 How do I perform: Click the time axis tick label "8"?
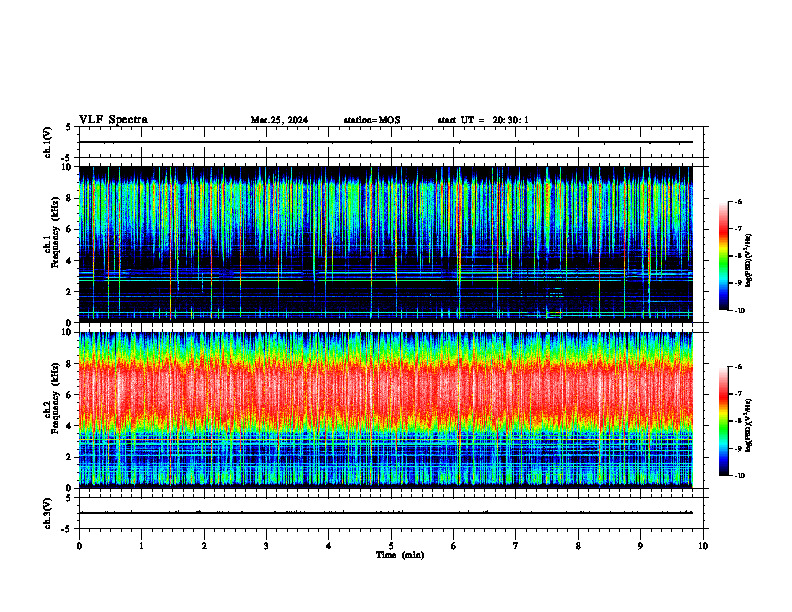(x=578, y=546)
